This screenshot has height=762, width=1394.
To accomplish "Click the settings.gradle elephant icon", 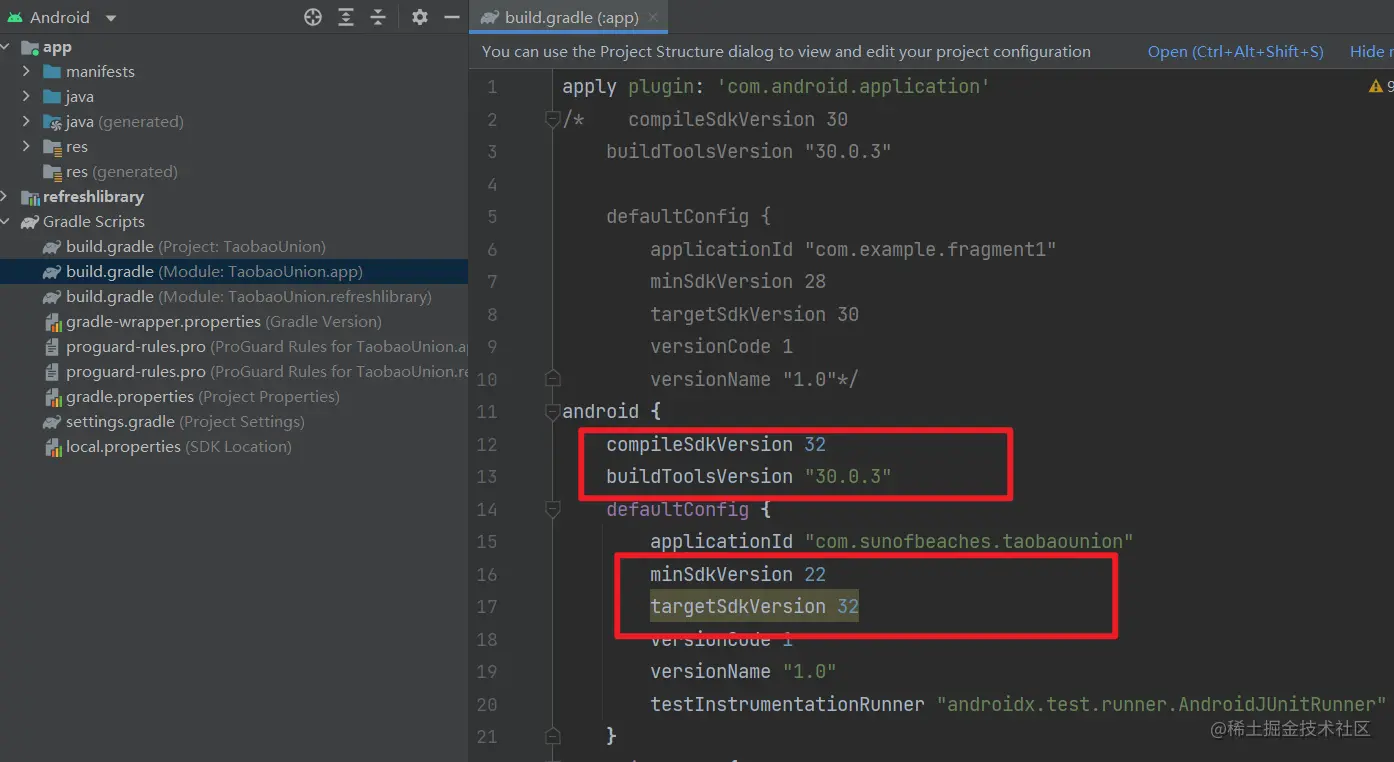I will click(x=52, y=422).
